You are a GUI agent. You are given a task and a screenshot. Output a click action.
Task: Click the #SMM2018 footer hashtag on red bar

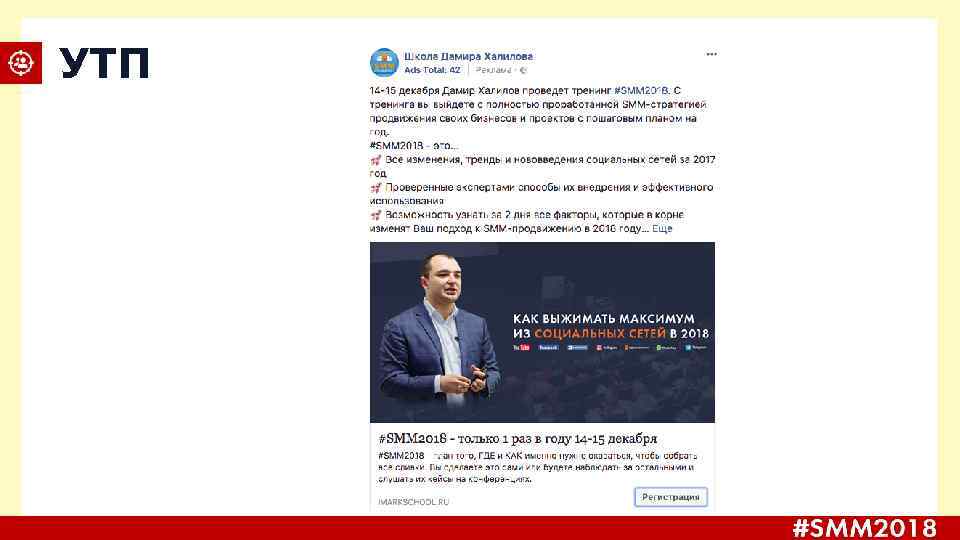[864, 528]
